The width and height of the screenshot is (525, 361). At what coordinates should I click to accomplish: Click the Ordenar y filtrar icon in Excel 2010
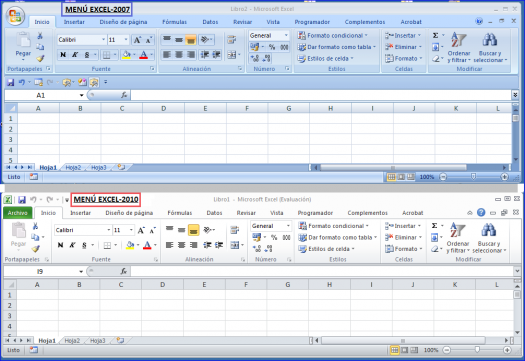(457, 231)
